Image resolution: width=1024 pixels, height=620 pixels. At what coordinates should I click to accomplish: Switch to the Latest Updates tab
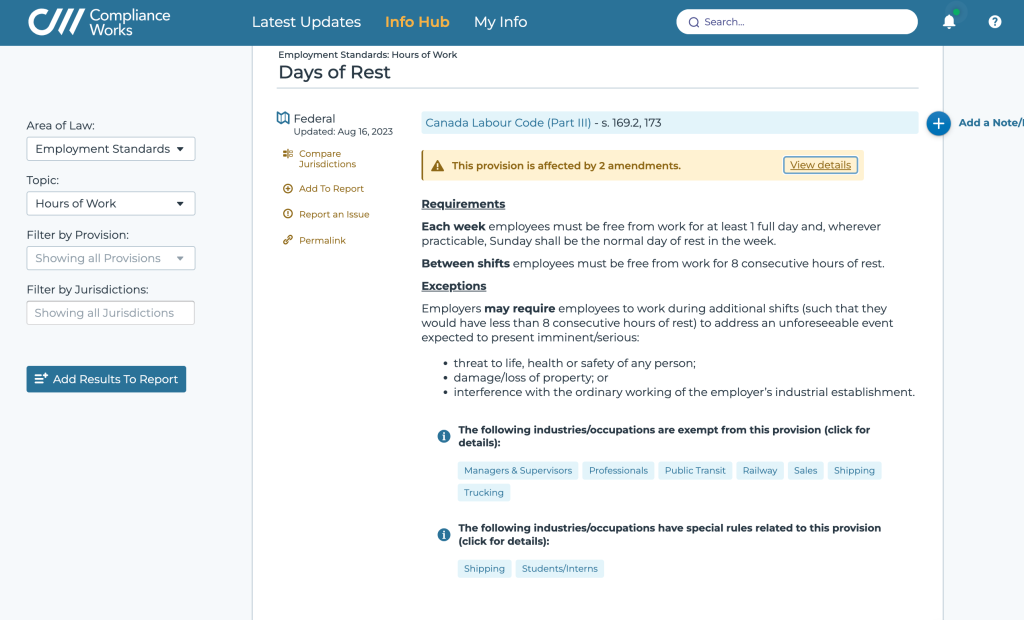click(306, 22)
